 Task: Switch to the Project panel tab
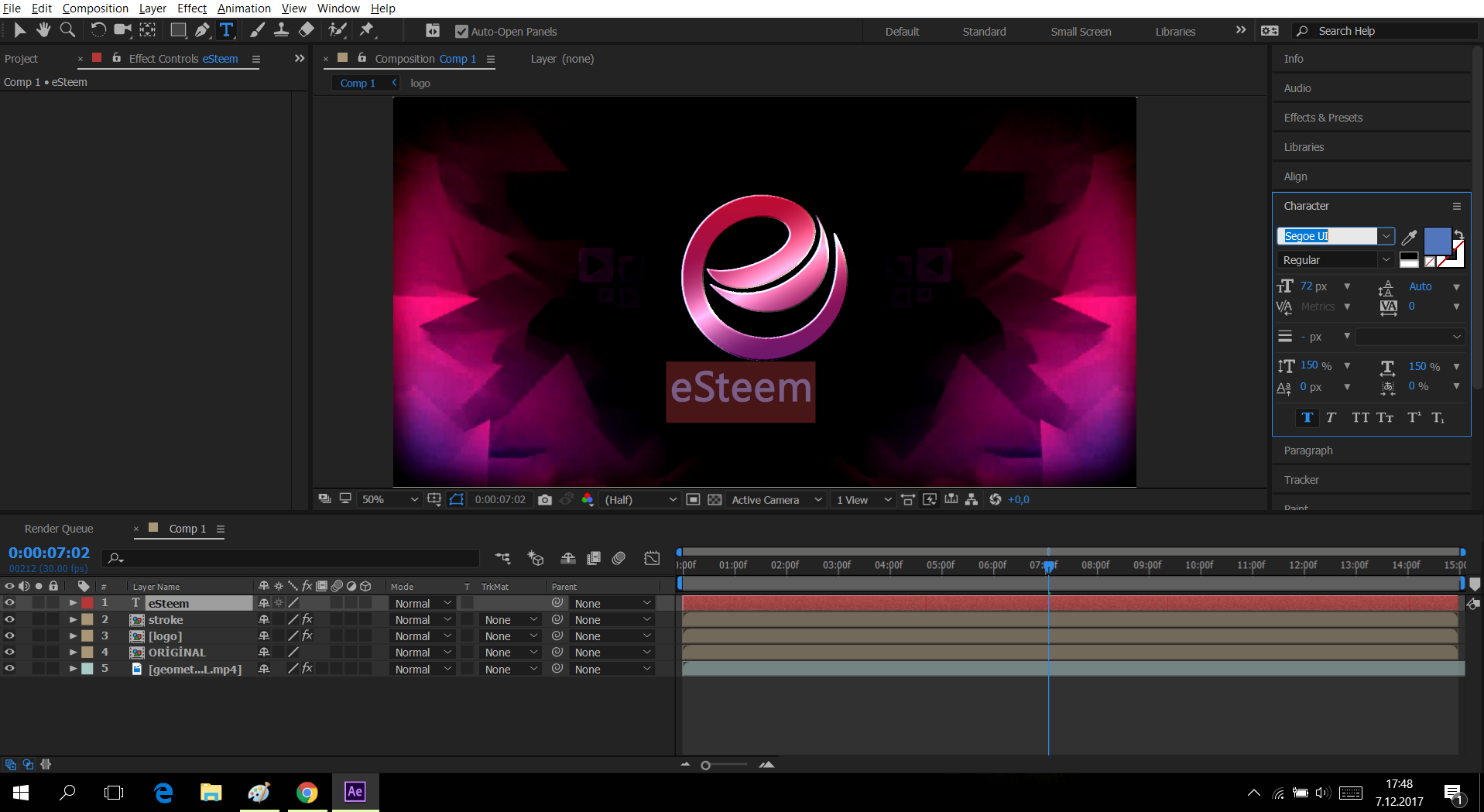click(21, 59)
